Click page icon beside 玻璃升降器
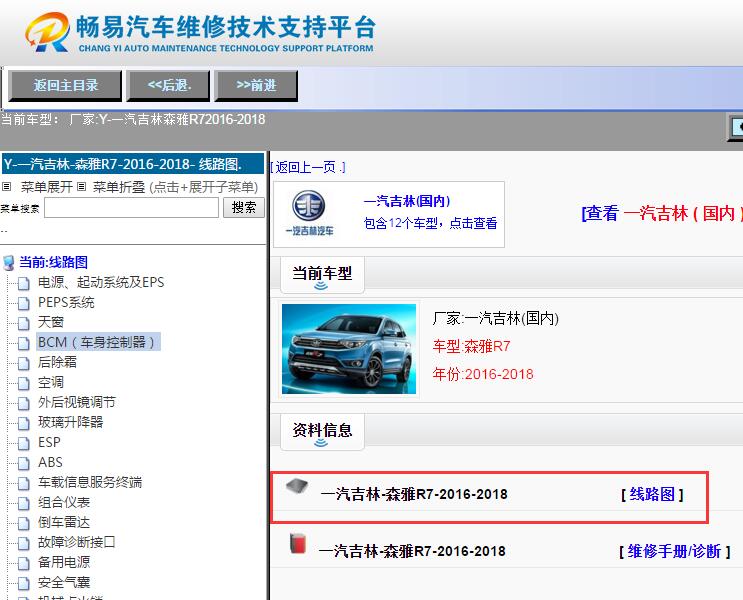 point(24,423)
